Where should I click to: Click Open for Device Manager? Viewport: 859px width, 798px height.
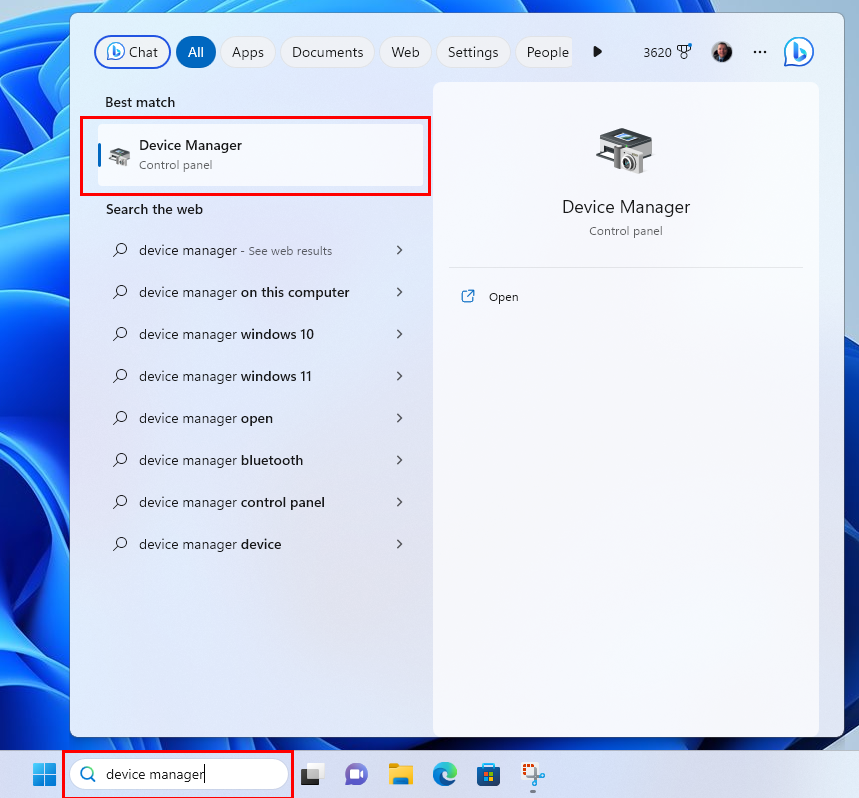coord(503,297)
